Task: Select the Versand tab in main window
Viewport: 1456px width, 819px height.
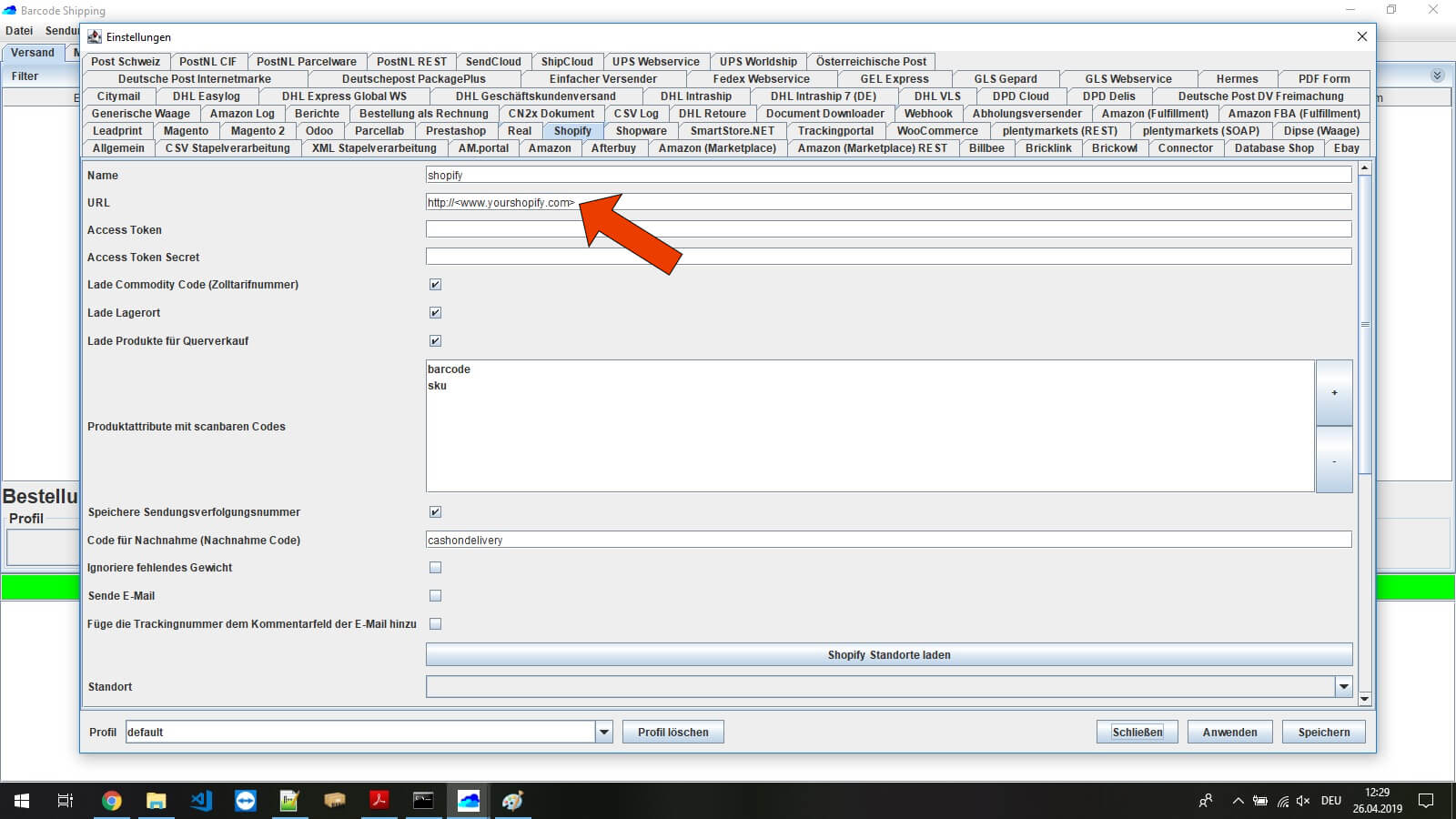Action: point(33,53)
